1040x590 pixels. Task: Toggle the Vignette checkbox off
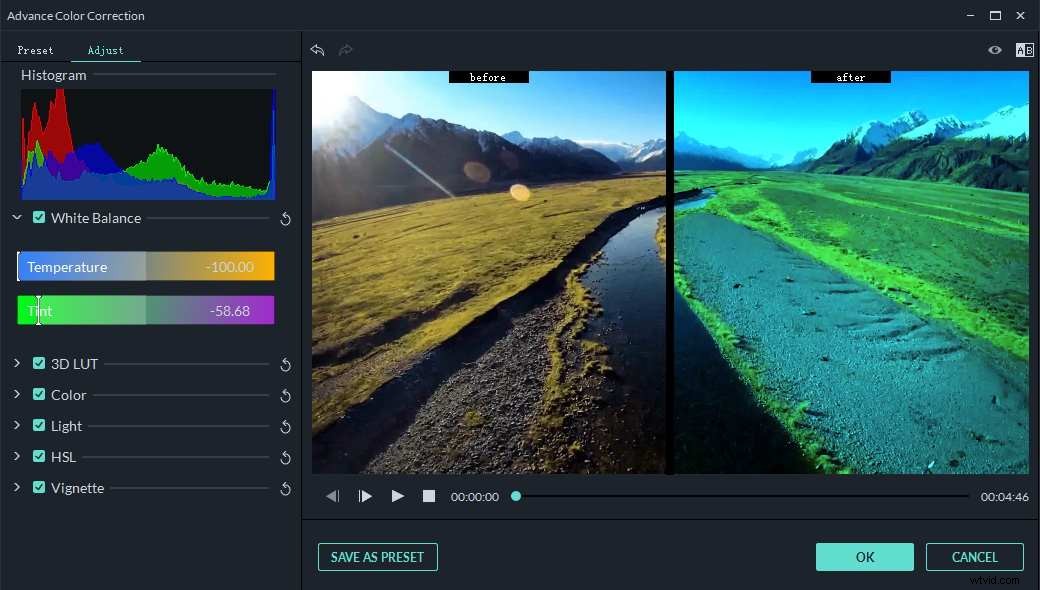pyautogui.click(x=39, y=488)
